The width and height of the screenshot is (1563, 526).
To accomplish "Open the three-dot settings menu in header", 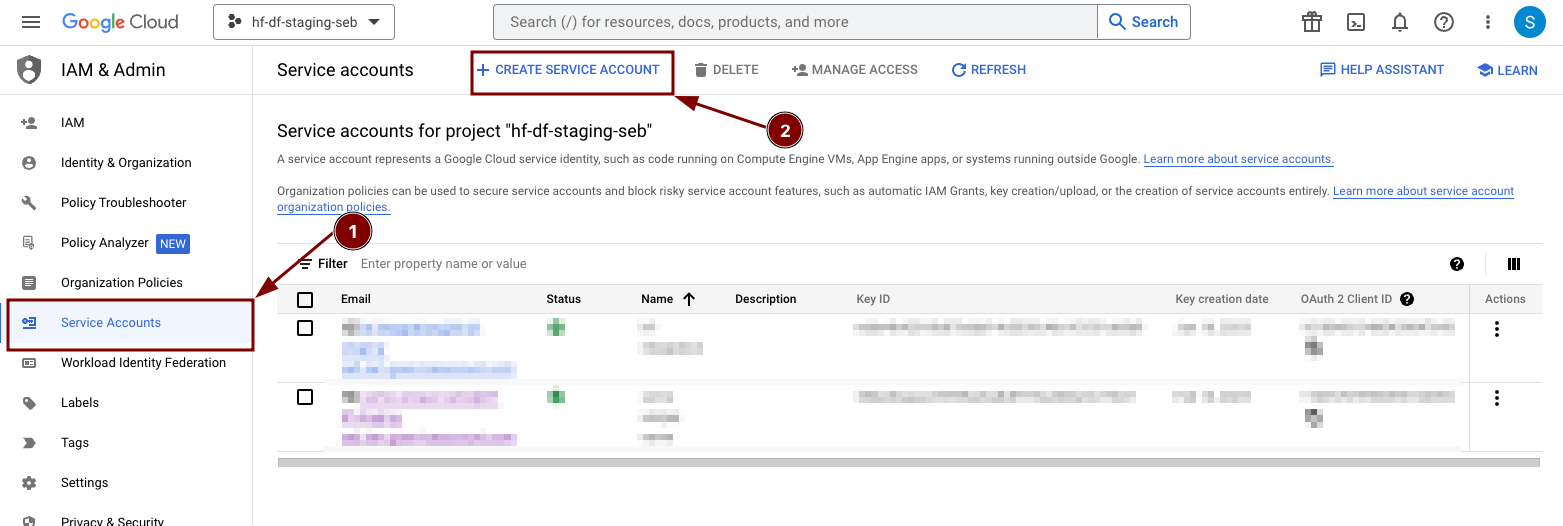I will pos(1488,22).
